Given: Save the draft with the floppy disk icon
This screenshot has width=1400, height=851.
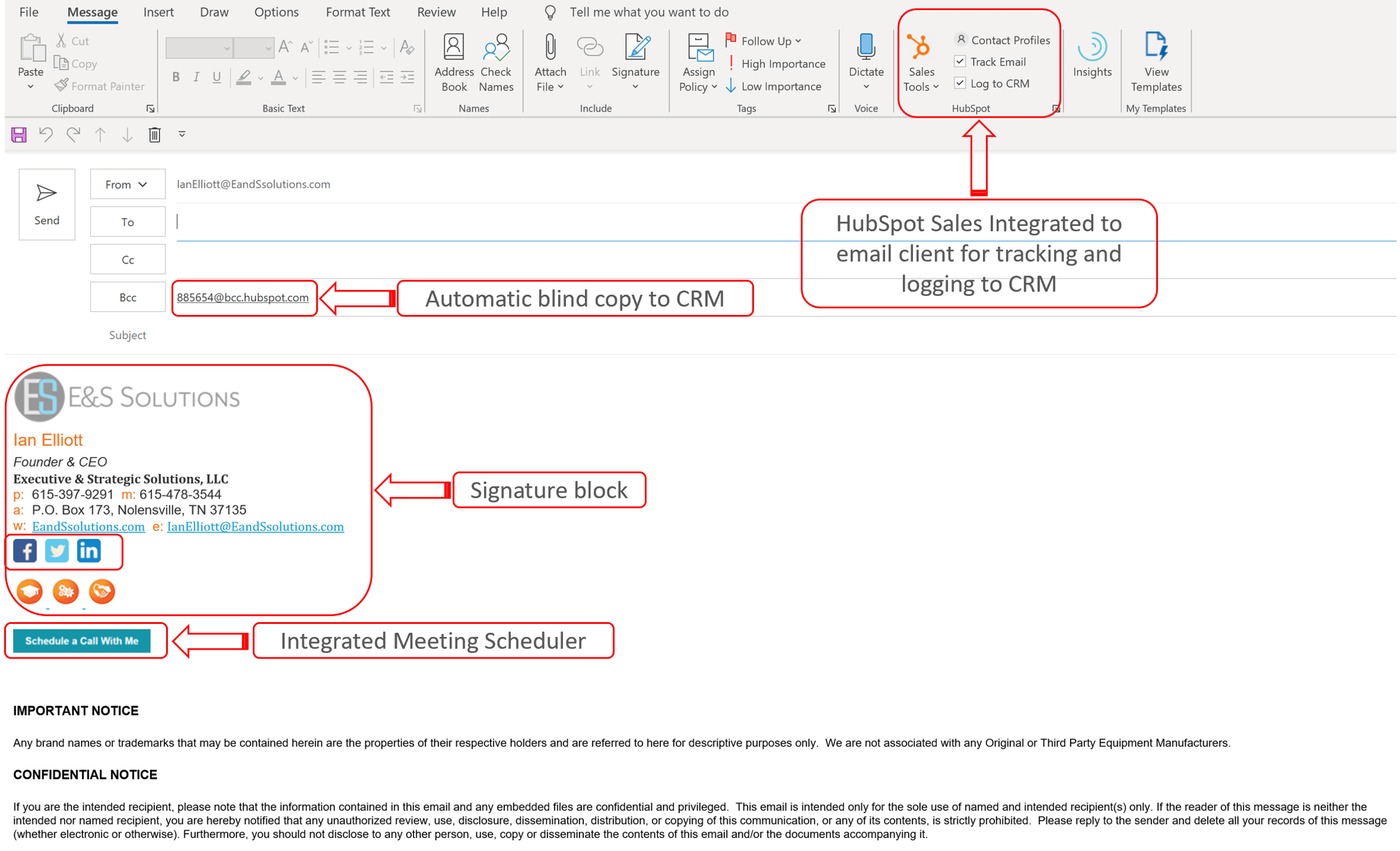Looking at the screenshot, I should (x=19, y=134).
